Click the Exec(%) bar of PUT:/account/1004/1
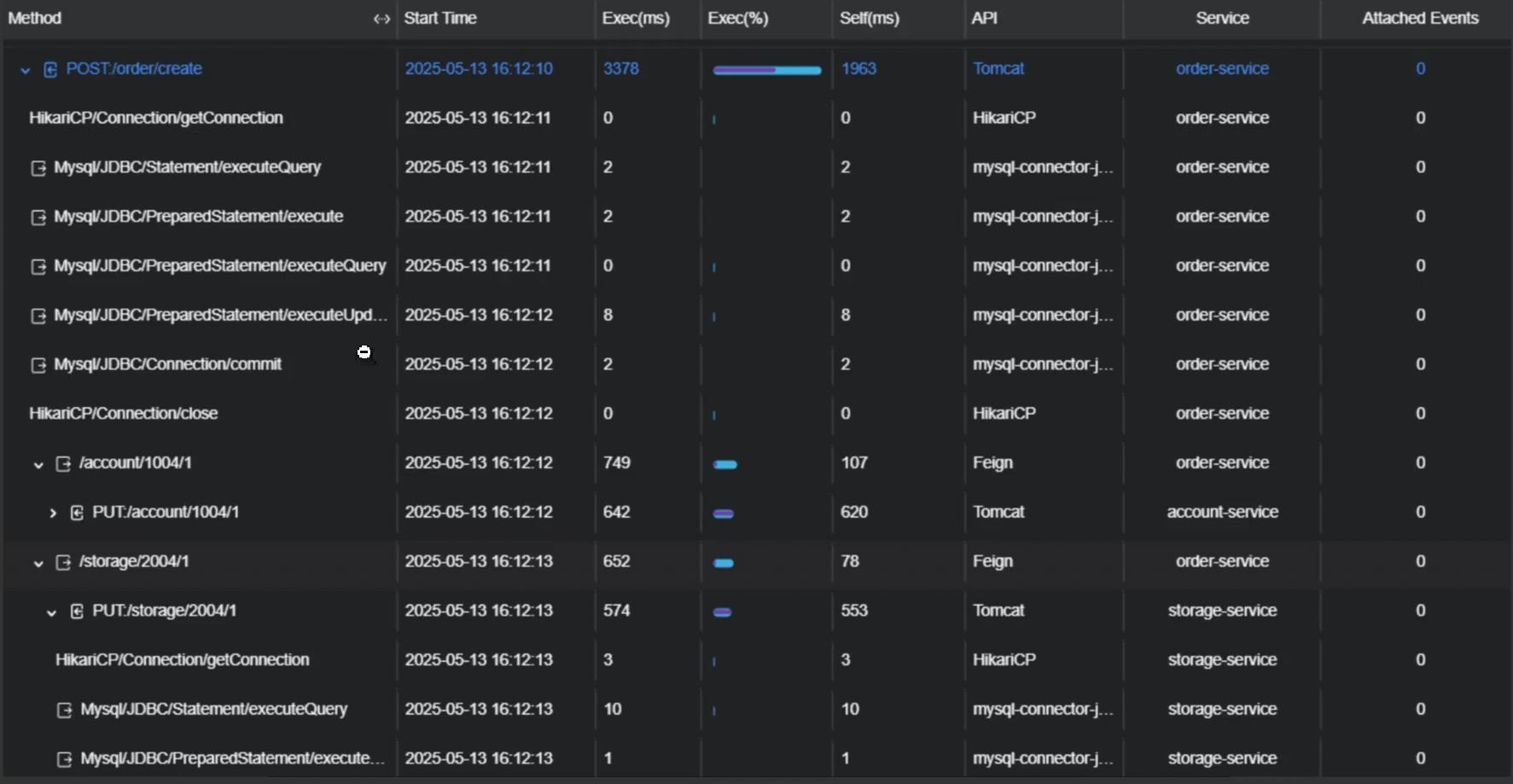The height and width of the screenshot is (784, 1513). [x=724, y=514]
